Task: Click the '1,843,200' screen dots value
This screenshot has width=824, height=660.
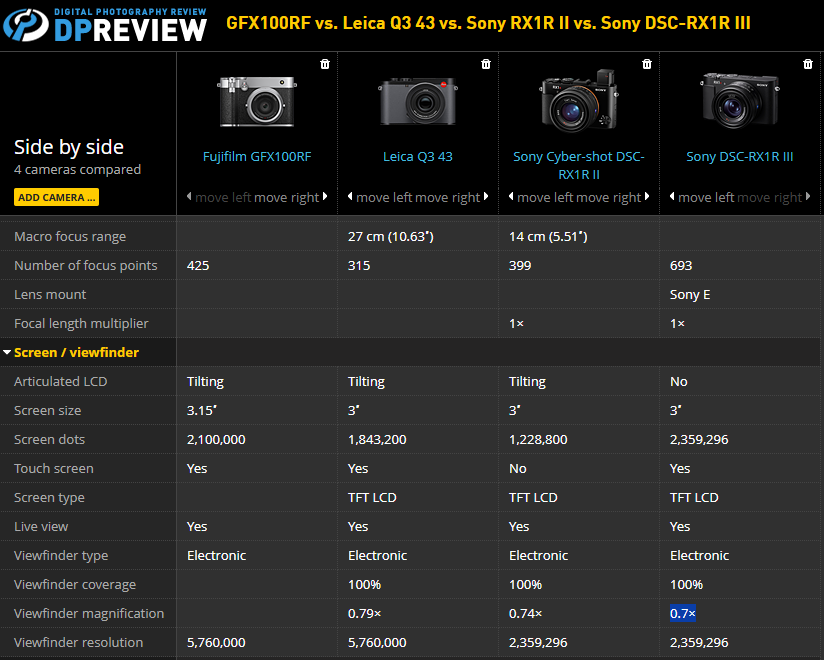Action: click(377, 439)
